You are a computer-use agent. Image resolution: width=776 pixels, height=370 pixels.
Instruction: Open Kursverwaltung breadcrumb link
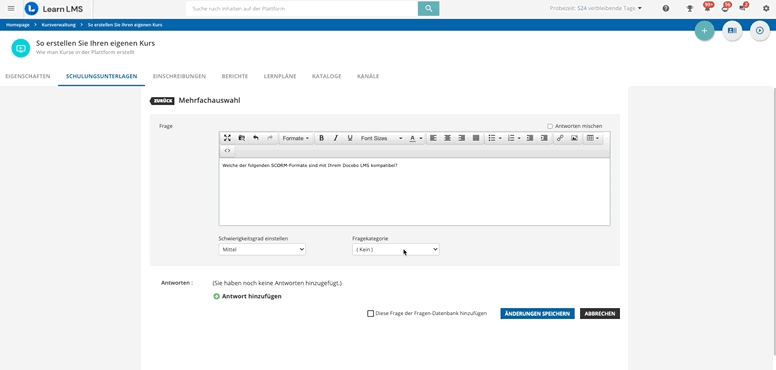pyautogui.click(x=58, y=25)
